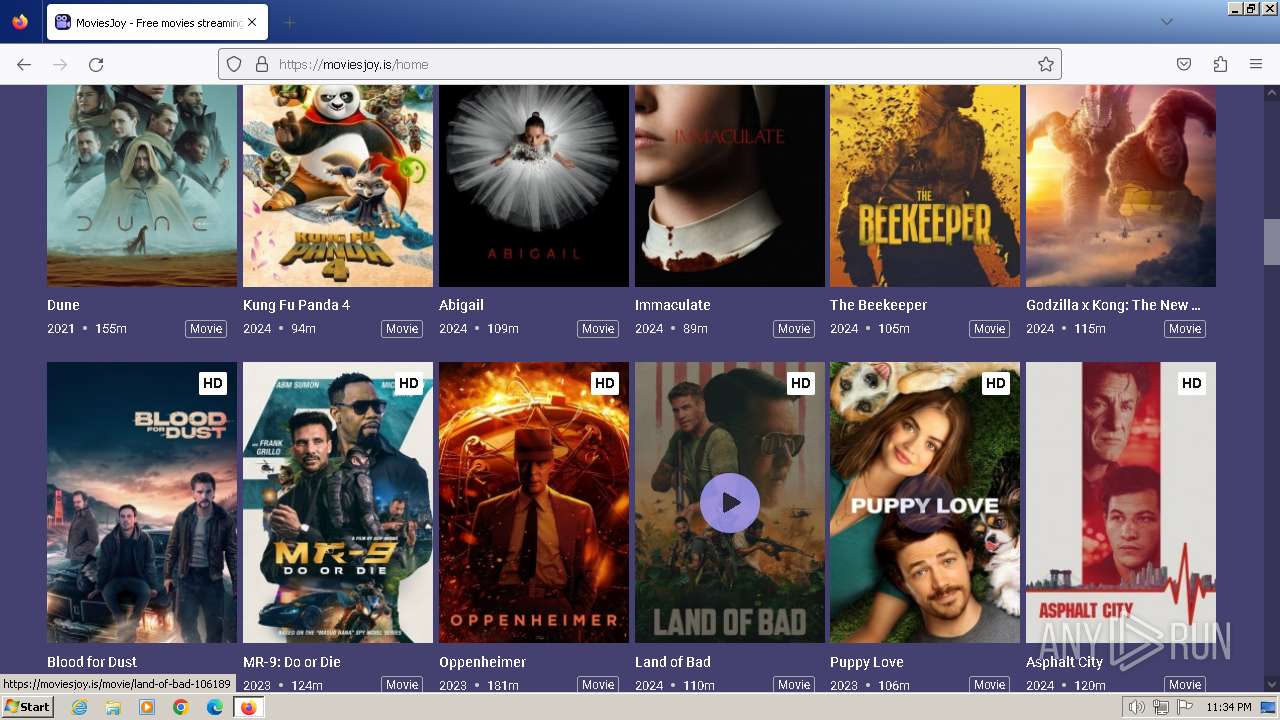Click HD badge on Oppenheimer poster
The width and height of the screenshot is (1280, 720).
point(604,383)
